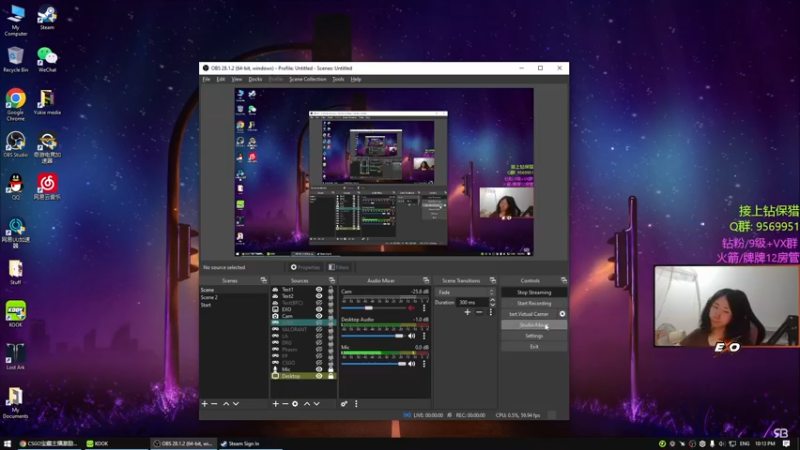Mute the Desktop Audio speaker icon
Viewport: 800px width, 450px height.
412,336
